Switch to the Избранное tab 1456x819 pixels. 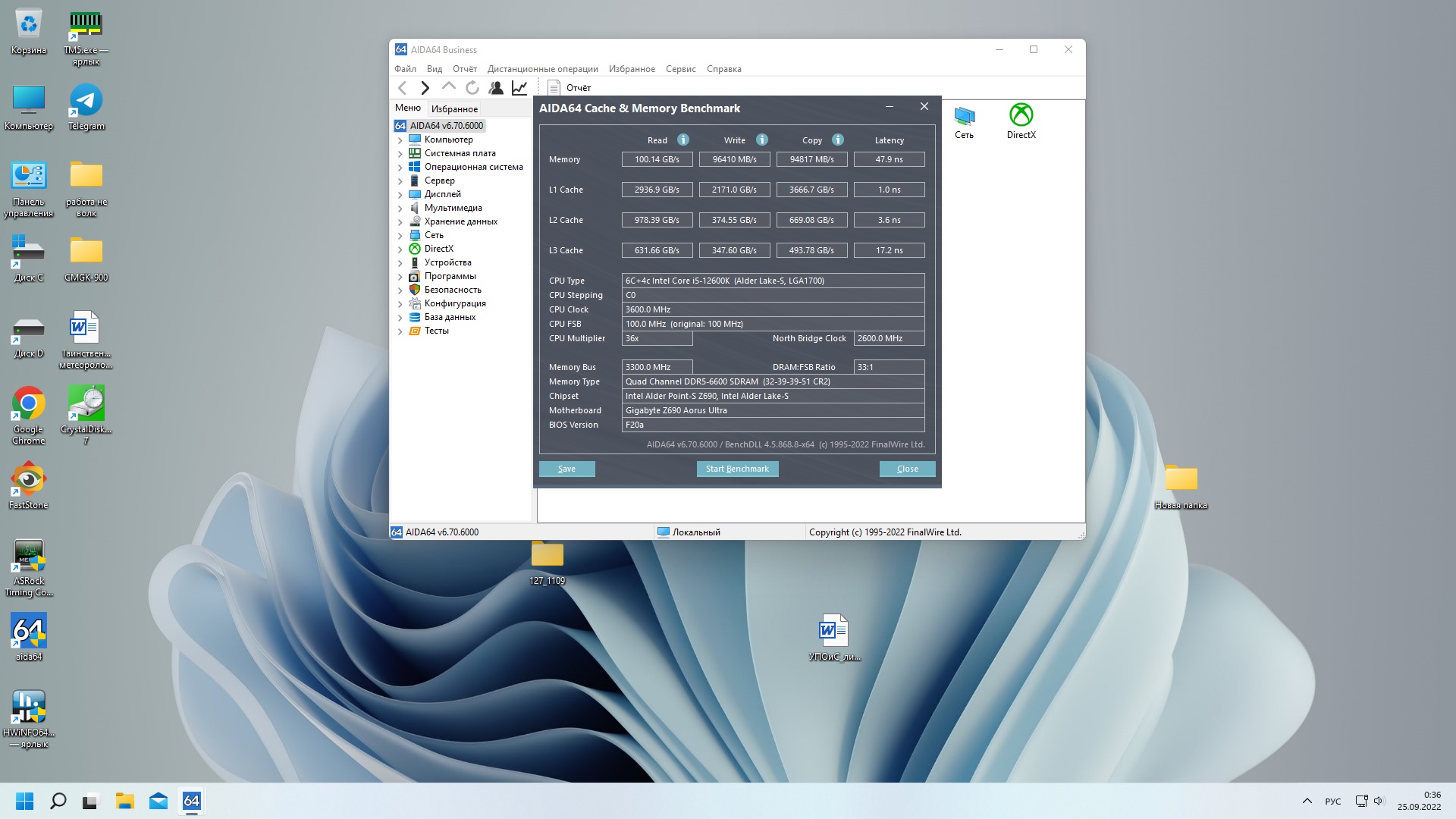454,109
